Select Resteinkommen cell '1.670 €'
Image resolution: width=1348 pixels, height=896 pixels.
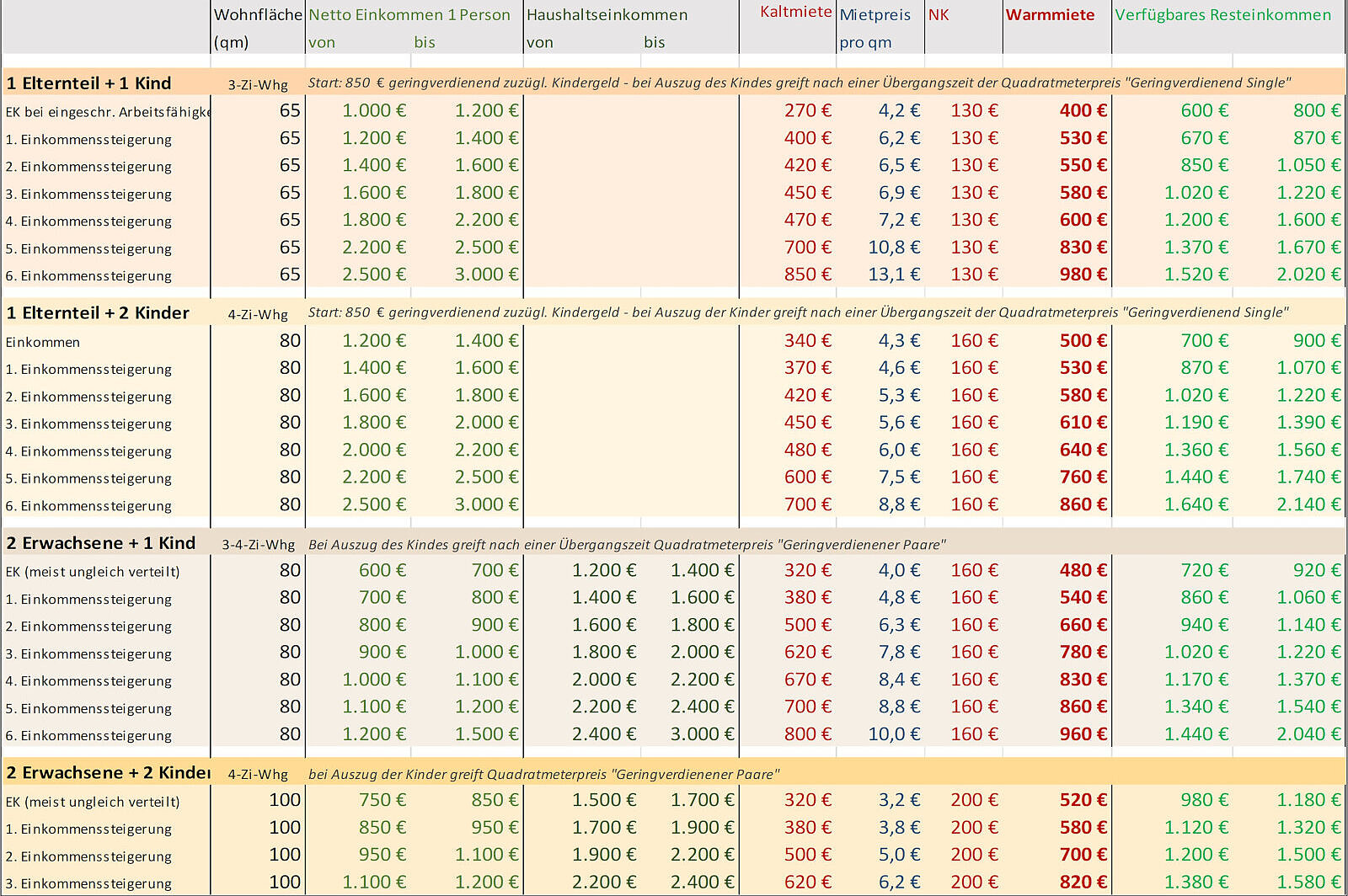(x=1308, y=247)
